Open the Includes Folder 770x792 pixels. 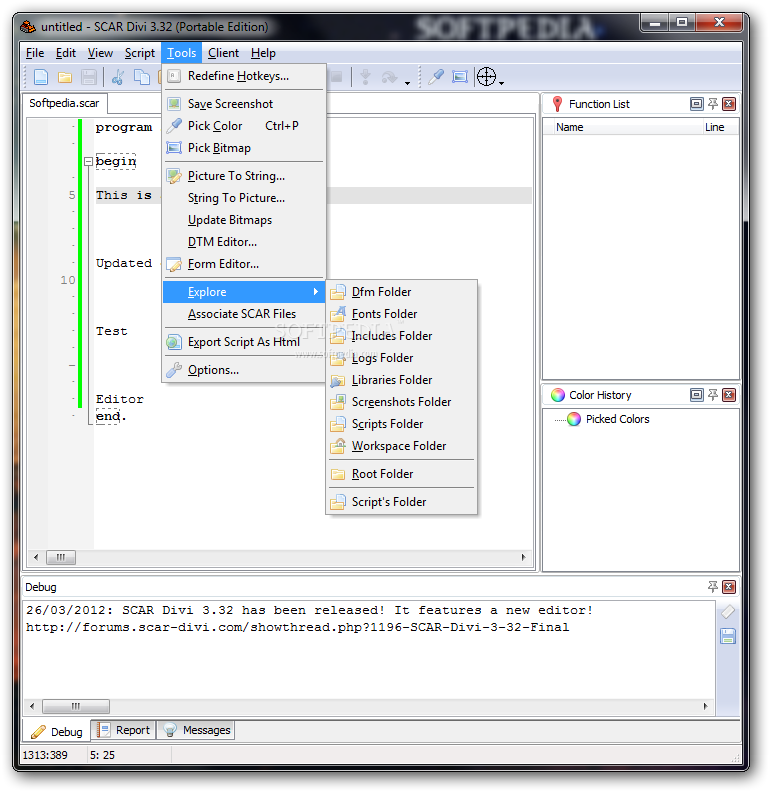402,336
